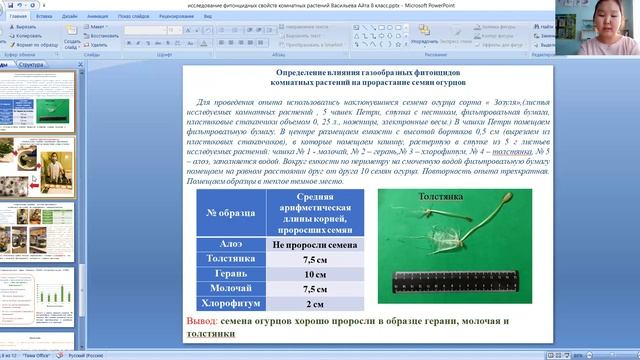Open the Показ слайдов tab
This screenshot has height=360, width=640.
tap(133, 16)
